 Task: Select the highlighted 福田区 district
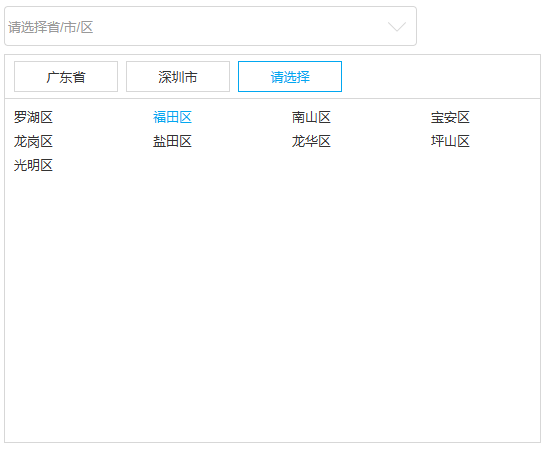point(172,117)
